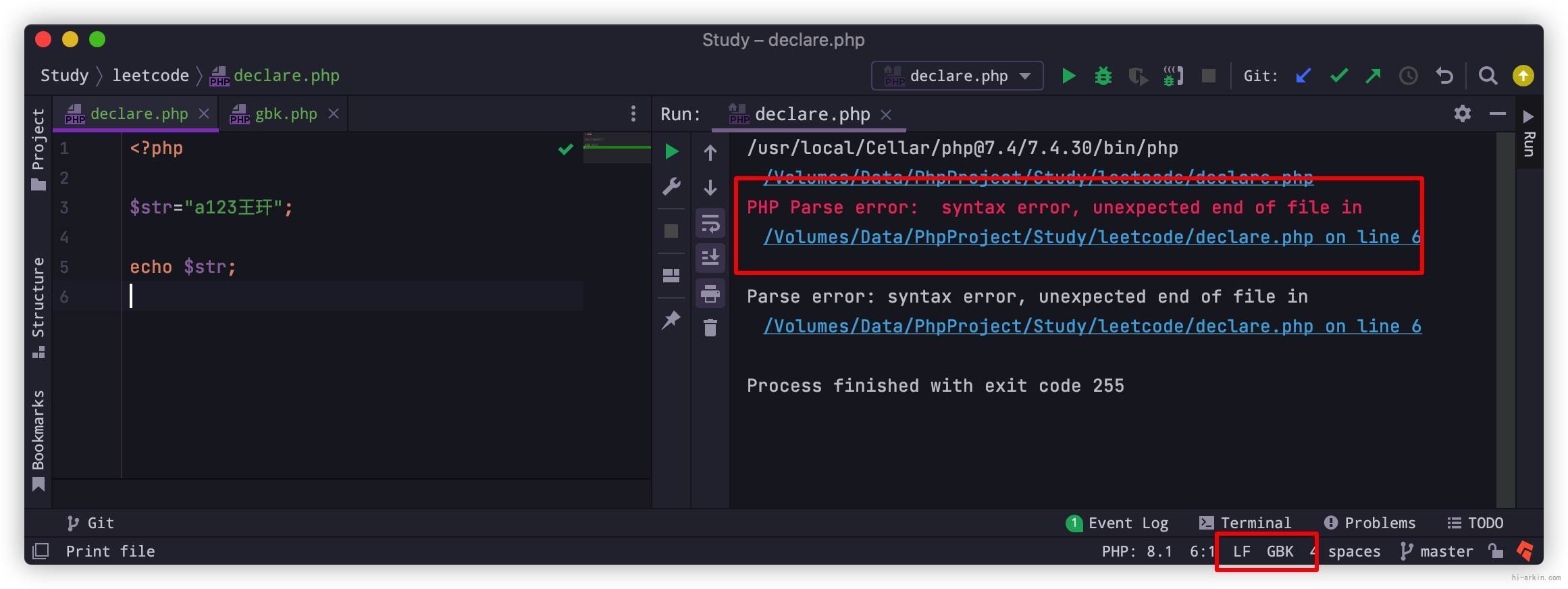Click the 6:1 cursor position indicator
1568x589 pixels.
pyautogui.click(x=1202, y=551)
